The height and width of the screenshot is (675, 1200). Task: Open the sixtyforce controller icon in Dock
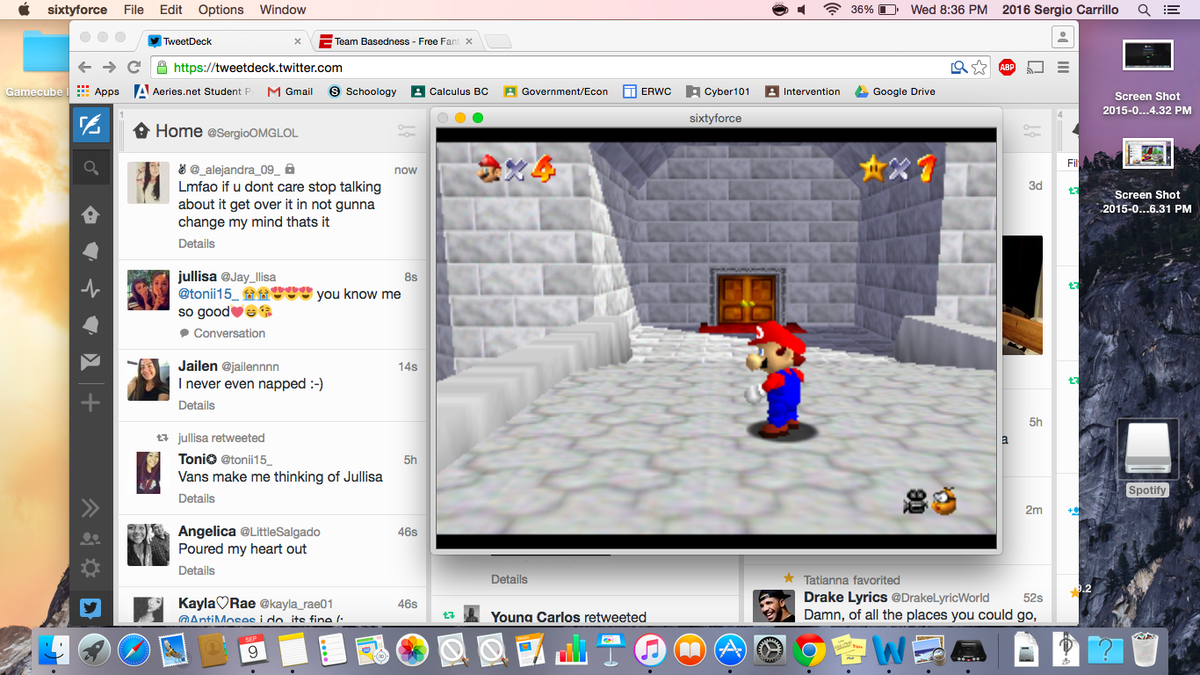click(968, 651)
